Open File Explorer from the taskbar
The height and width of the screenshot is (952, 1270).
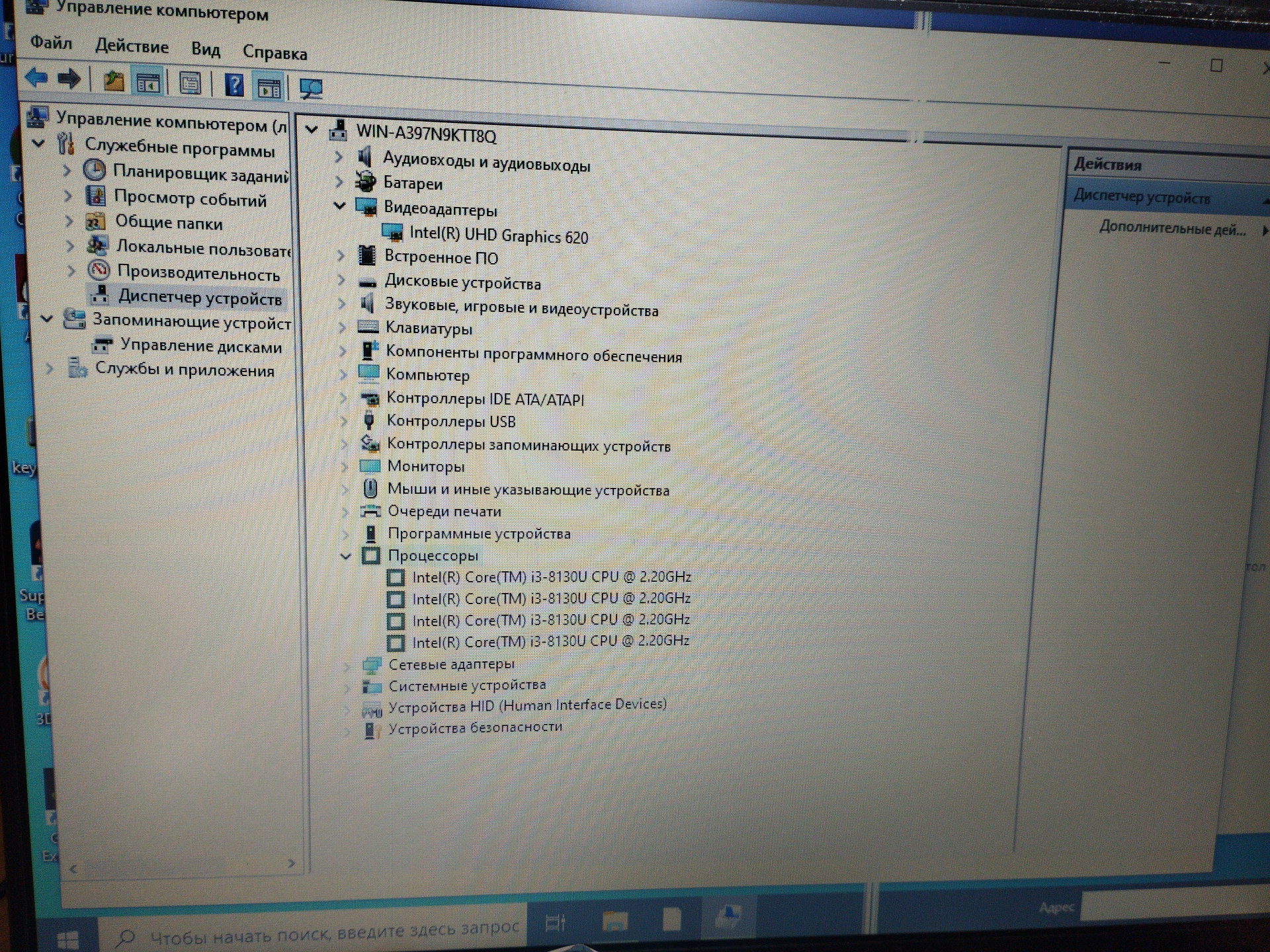click(x=615, y=920)
